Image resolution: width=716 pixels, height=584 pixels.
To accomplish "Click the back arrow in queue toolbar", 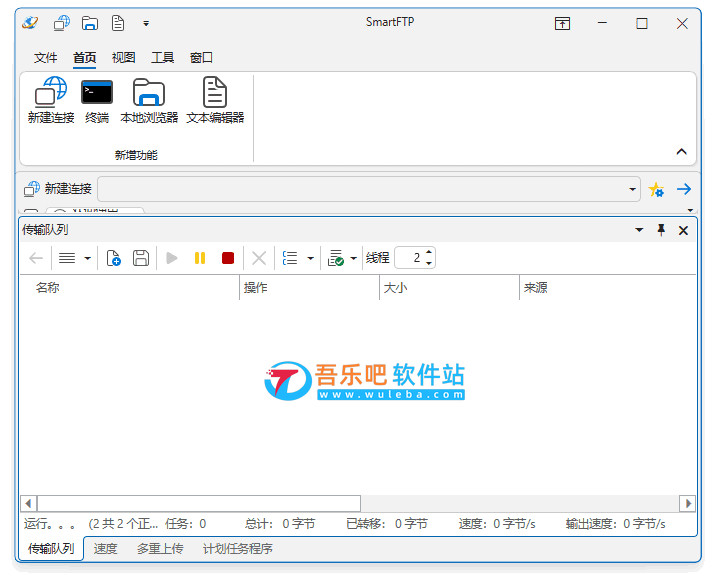I will [x=36, y=258].
